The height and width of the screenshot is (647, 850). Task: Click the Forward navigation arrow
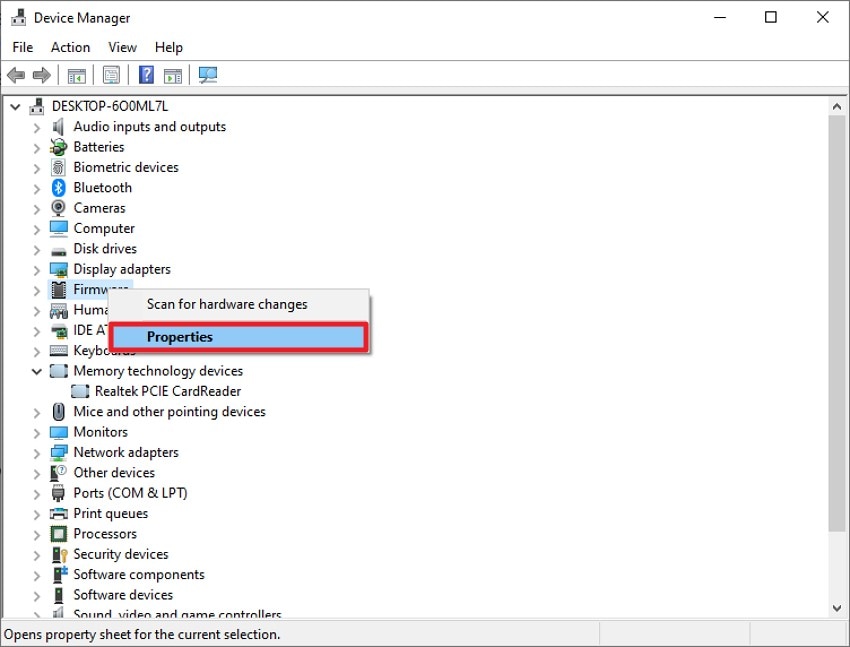40,74
